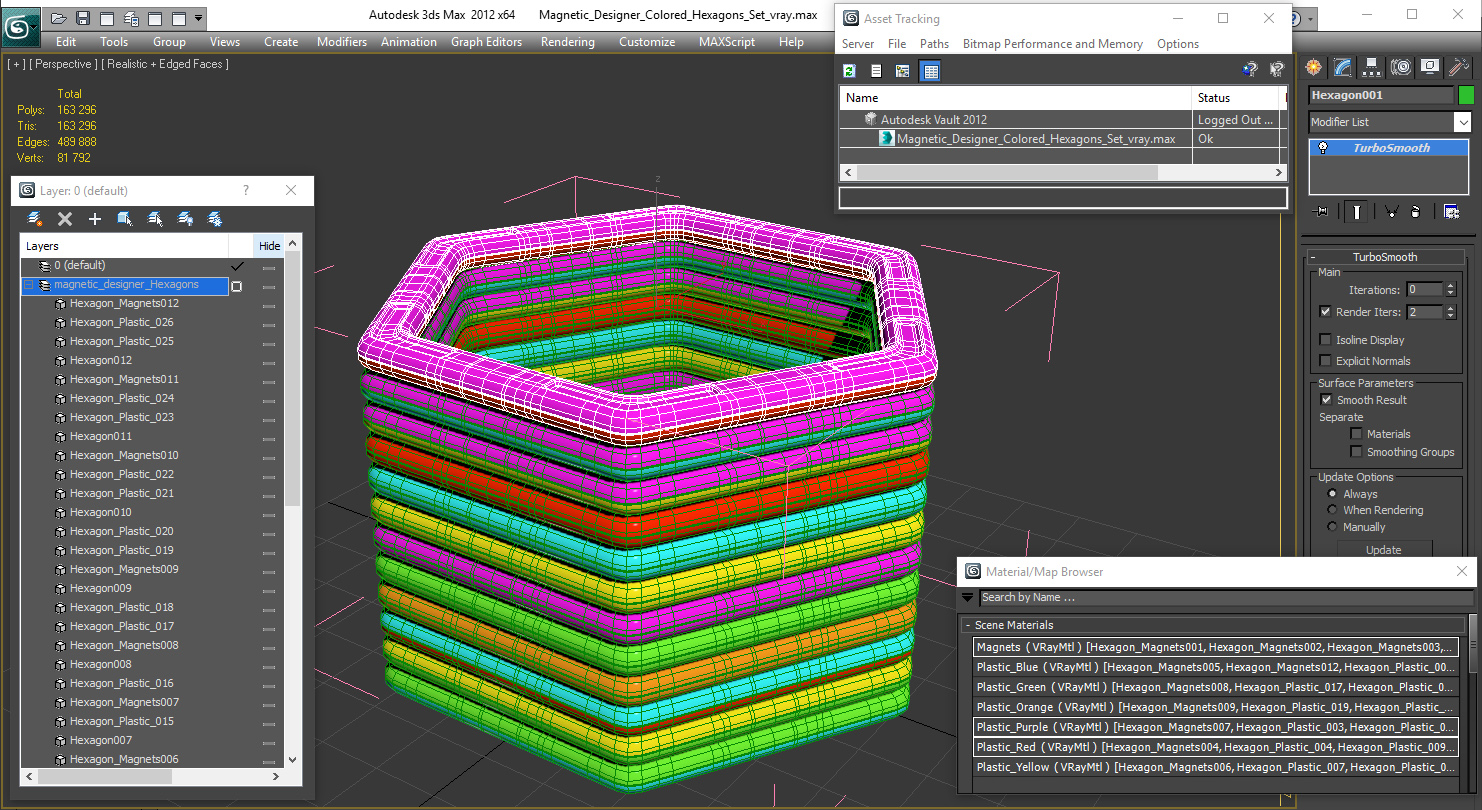Screen dimensions: 1482x810
Task: Open Utilities hammer tab
Action: 1459,67
